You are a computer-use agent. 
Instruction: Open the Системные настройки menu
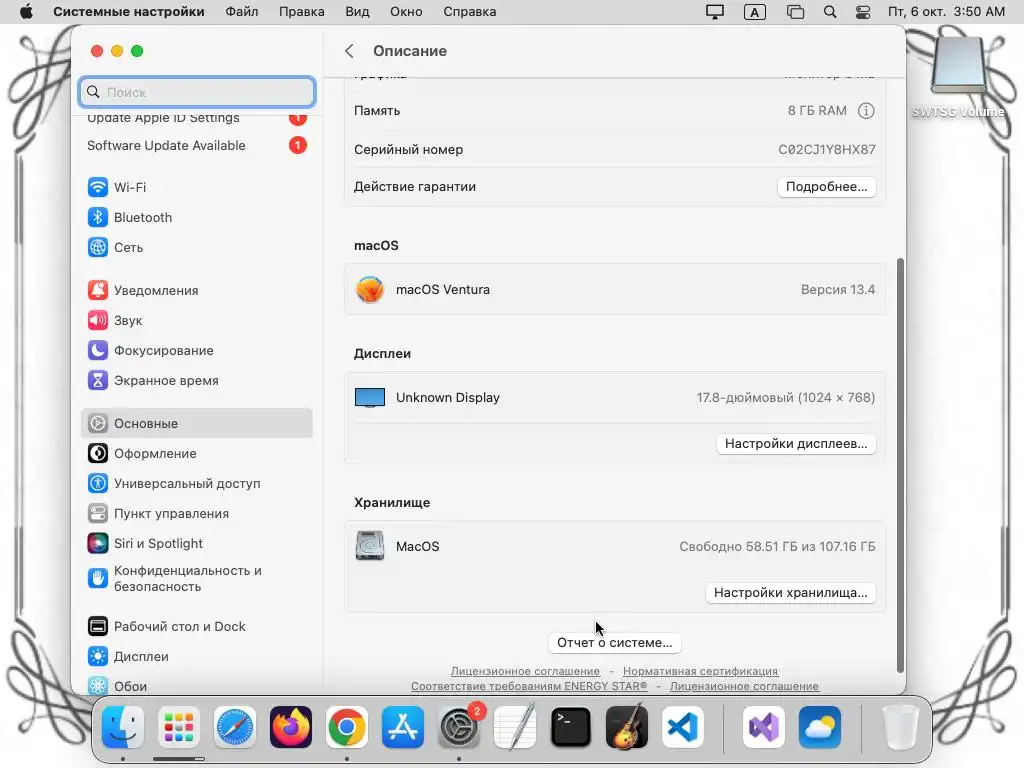click(129, 12)
